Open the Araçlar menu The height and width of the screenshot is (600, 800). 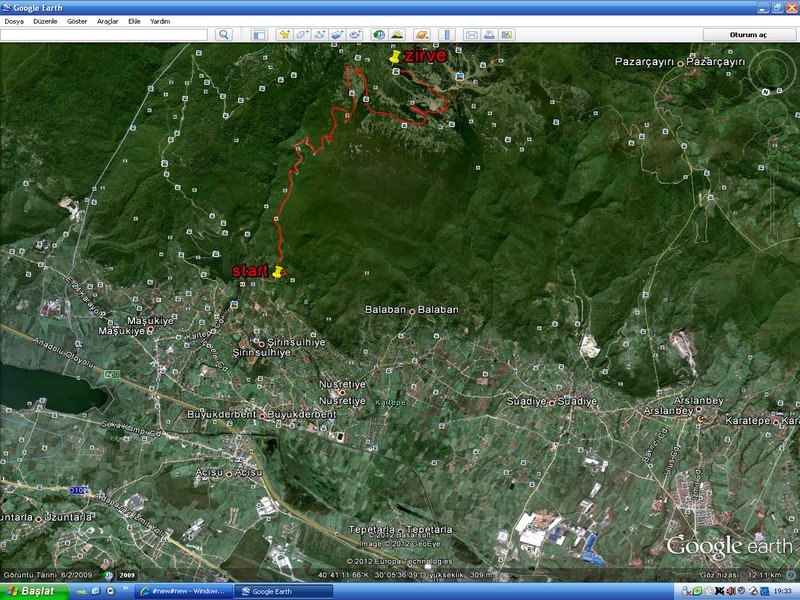coord(107,20)
